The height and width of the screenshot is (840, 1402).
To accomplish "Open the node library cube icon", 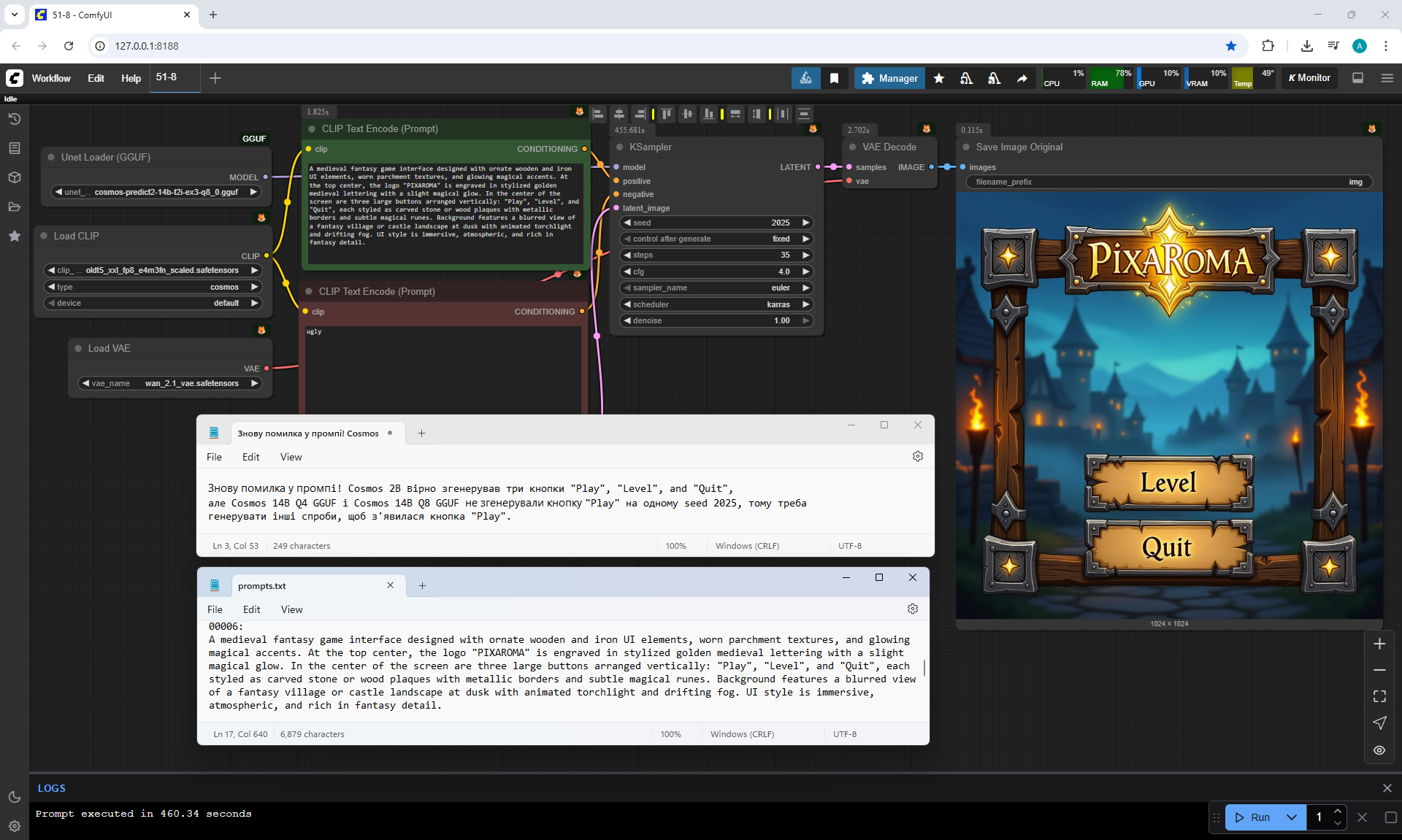I will coord(15,177).
